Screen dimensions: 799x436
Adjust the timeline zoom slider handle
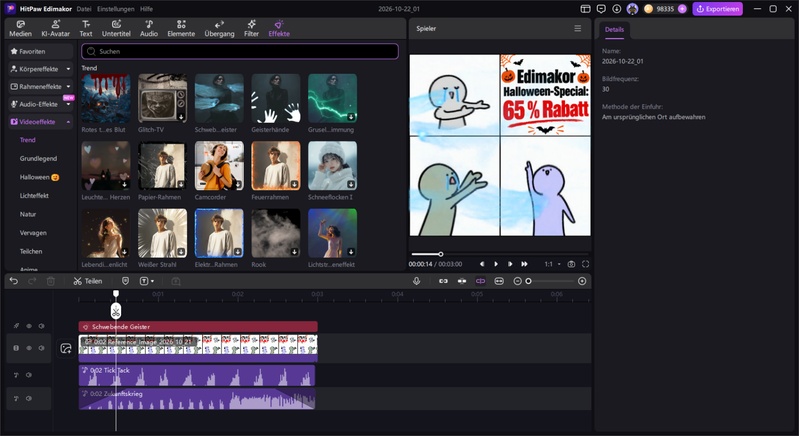(x=528, y=281)
